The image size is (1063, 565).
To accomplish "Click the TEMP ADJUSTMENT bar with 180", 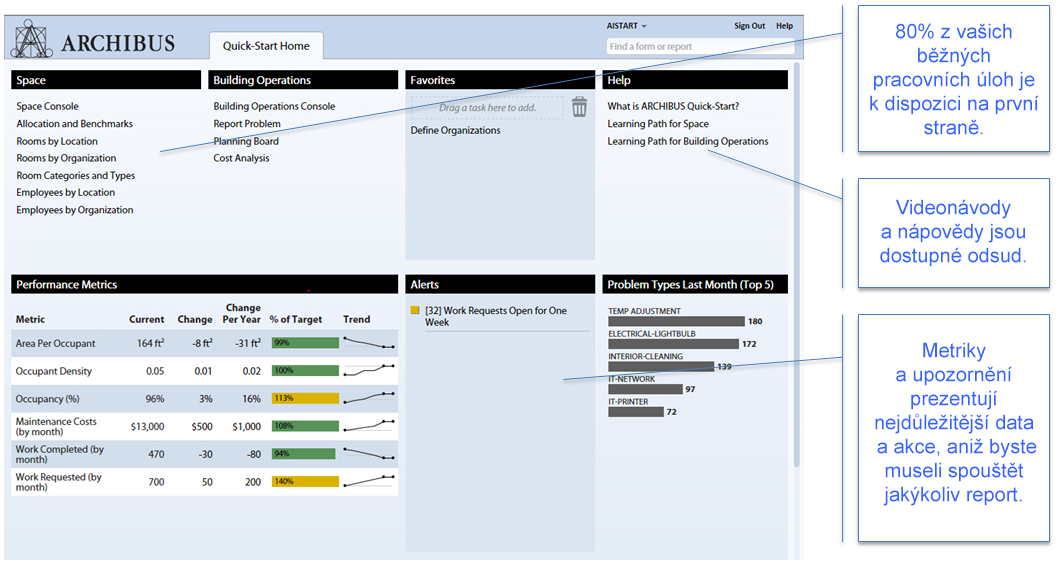I will coord(677,322).
